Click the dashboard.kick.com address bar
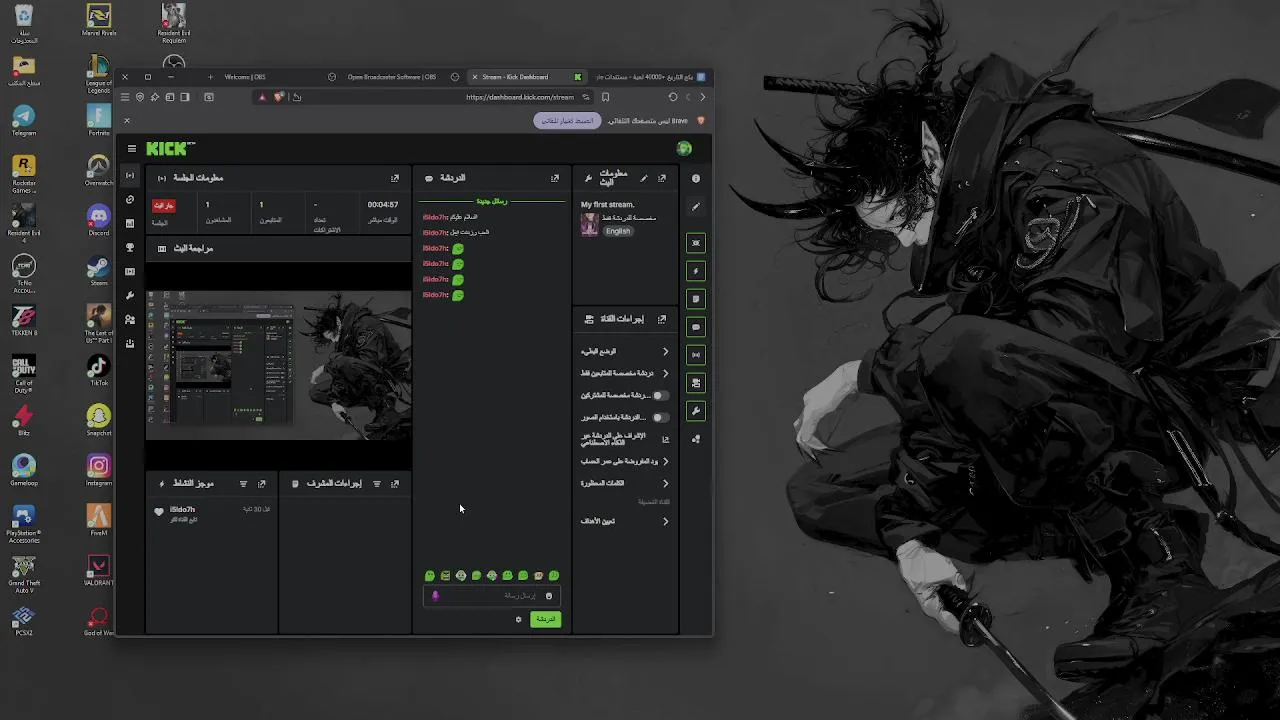This screenshot has height=720, width=1280. coord(520,97)
